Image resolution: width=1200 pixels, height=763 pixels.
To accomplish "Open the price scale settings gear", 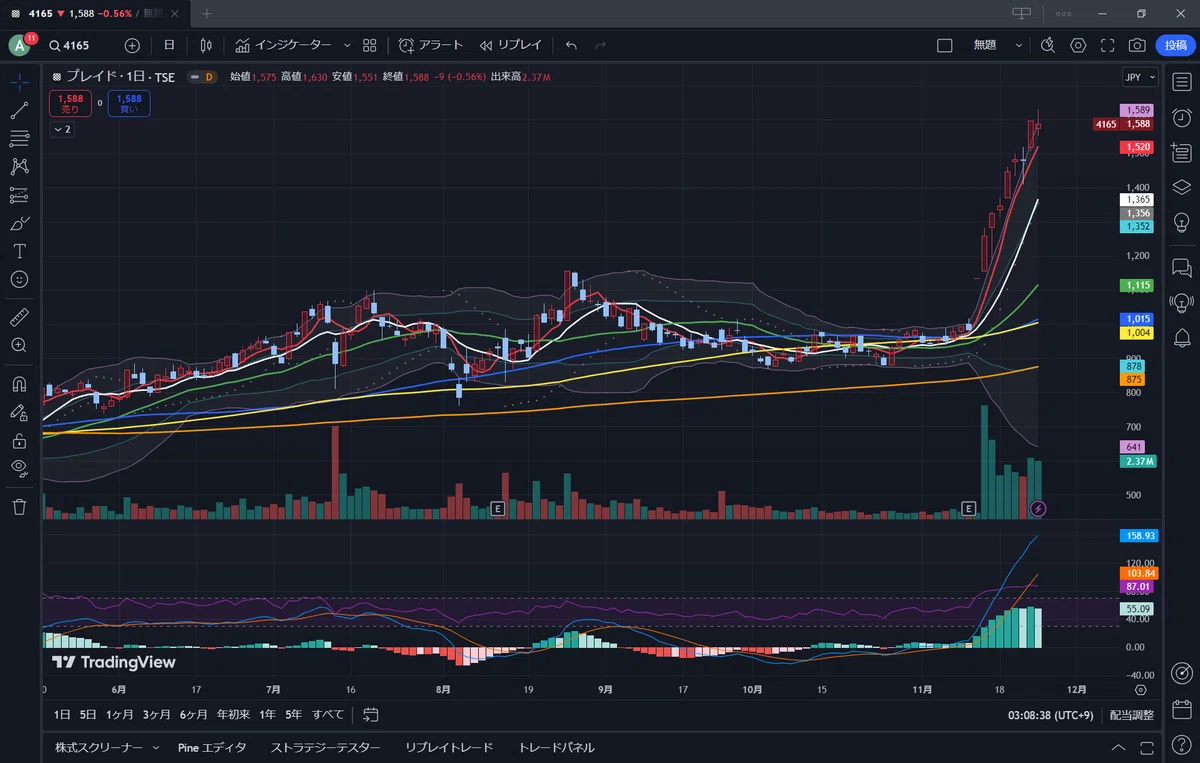I will (x=1141, y=690).
